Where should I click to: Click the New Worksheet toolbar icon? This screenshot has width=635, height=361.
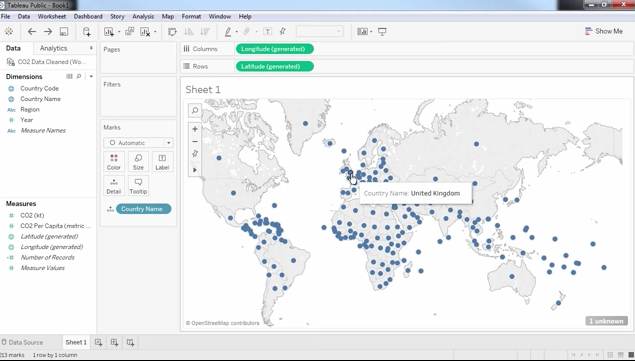[x=109, y=32]
